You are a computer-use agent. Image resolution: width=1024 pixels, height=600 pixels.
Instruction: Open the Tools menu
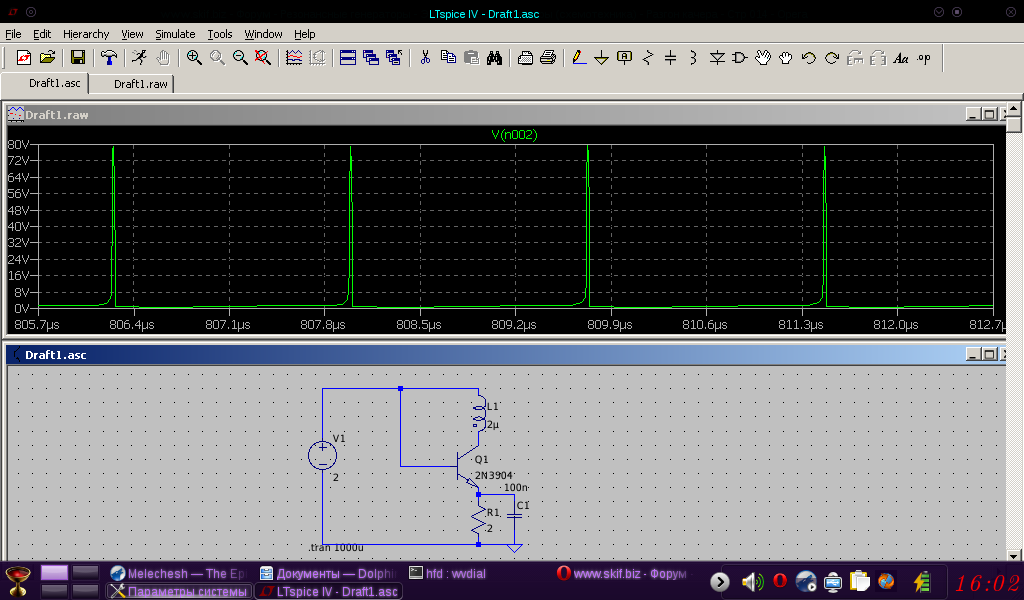tap(220, 34)
